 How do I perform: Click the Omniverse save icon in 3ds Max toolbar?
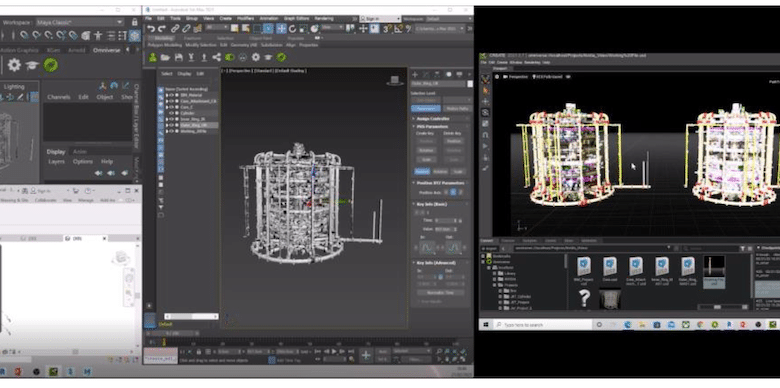(x=179, y=58)
